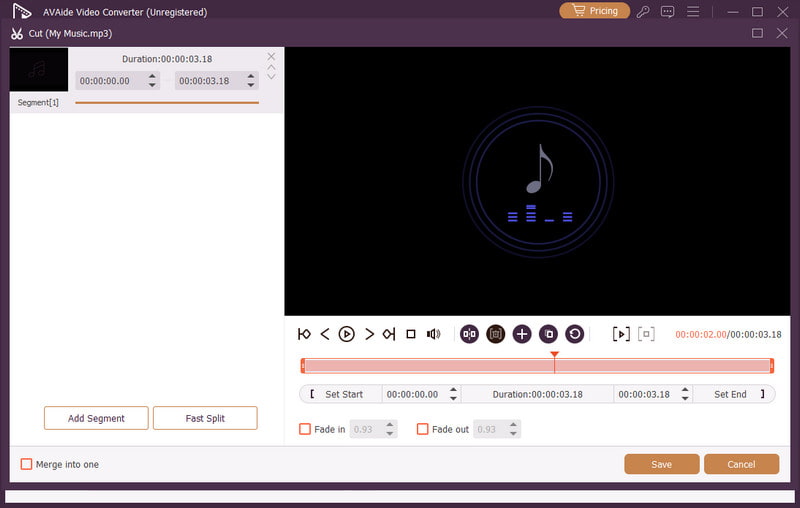800x508 pixels.
Task: Decrease the segment start time in the left panel
Action: [152, 85]
